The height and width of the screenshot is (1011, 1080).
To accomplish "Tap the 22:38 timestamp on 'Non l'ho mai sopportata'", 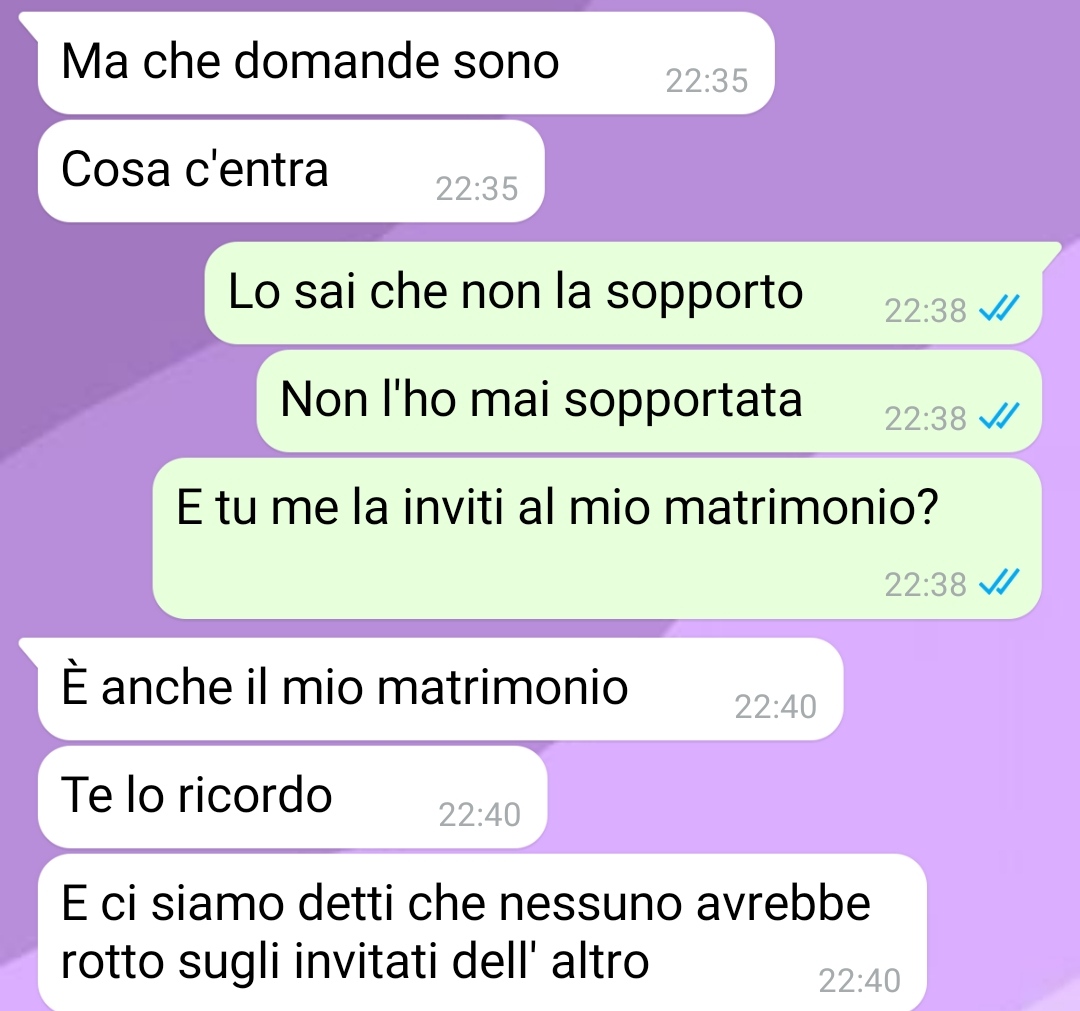I will pos(926,419).
